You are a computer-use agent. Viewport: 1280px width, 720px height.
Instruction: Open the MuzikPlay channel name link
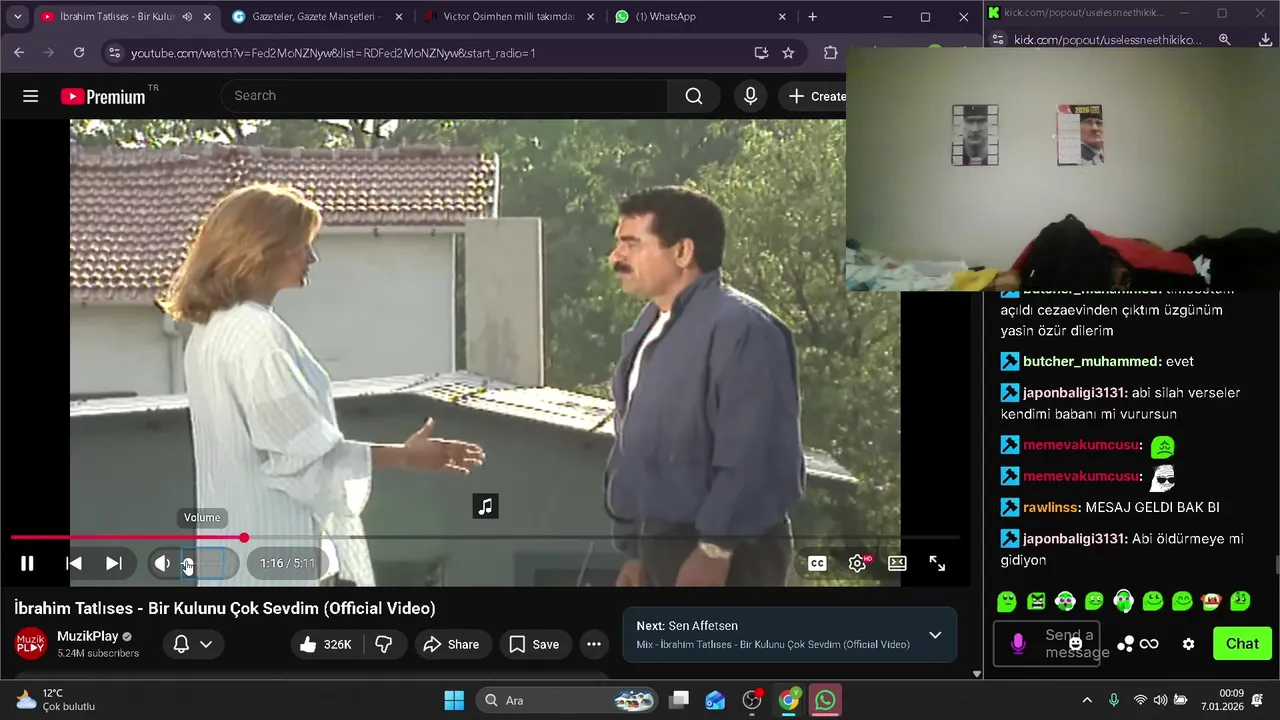(88, 636)
